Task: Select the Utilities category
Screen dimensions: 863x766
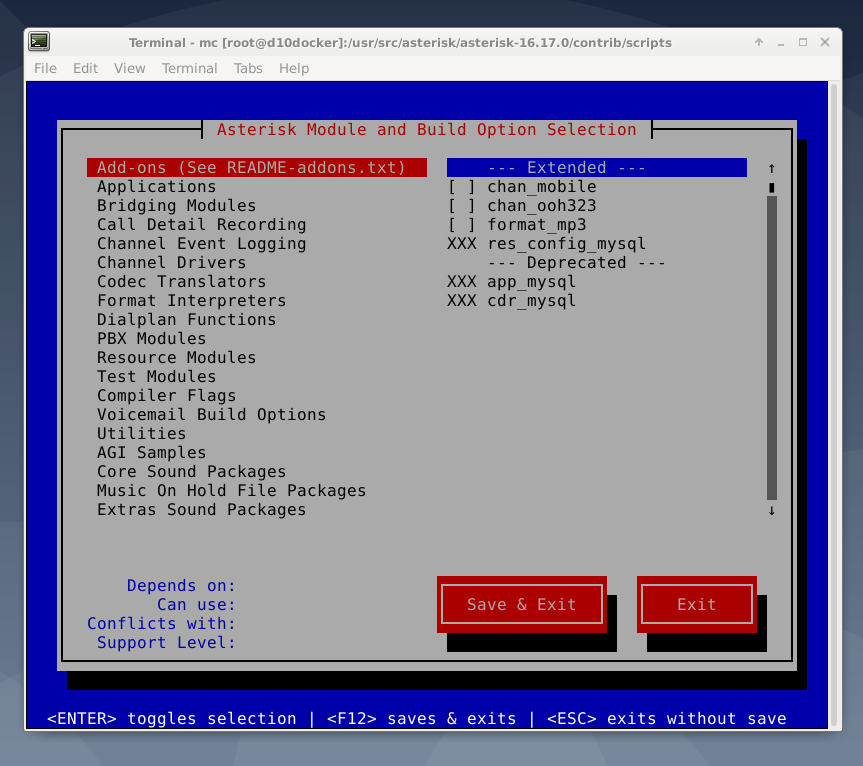Action: click(141, 434)
